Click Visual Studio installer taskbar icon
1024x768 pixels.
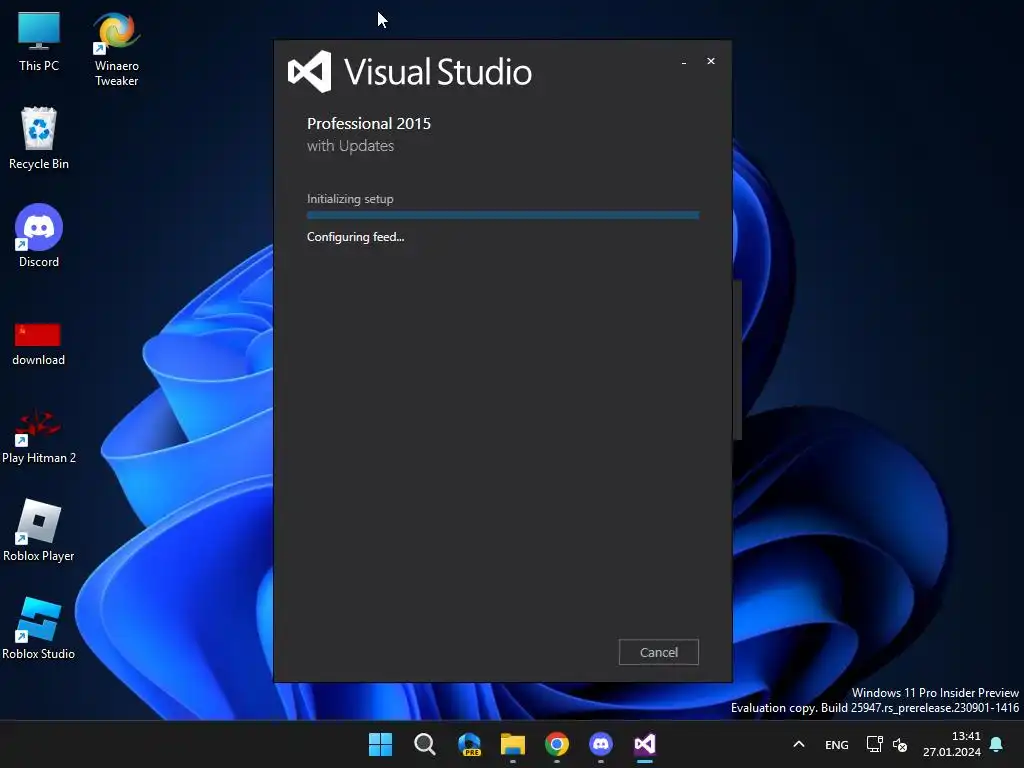click(x=645, y=744)
